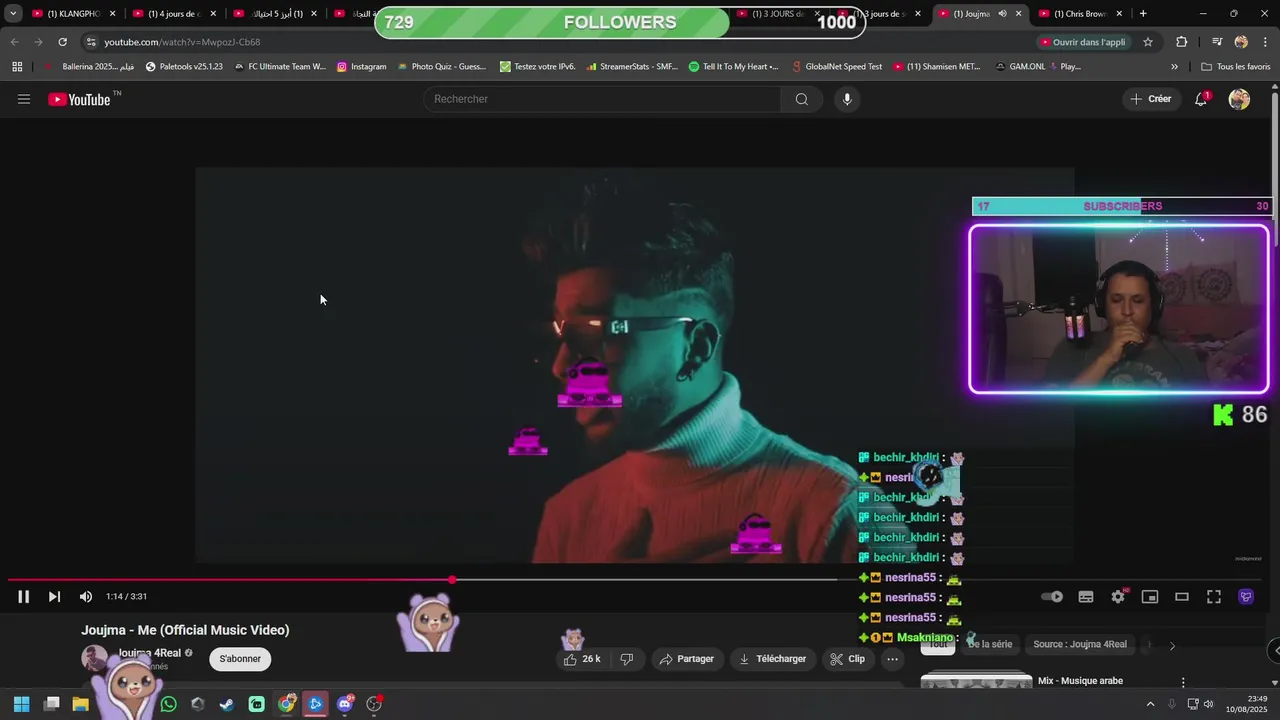This screenshot has height=720, width=1280.
Task: Show more filter chips with arrow
Action: tap(1172, 645)
